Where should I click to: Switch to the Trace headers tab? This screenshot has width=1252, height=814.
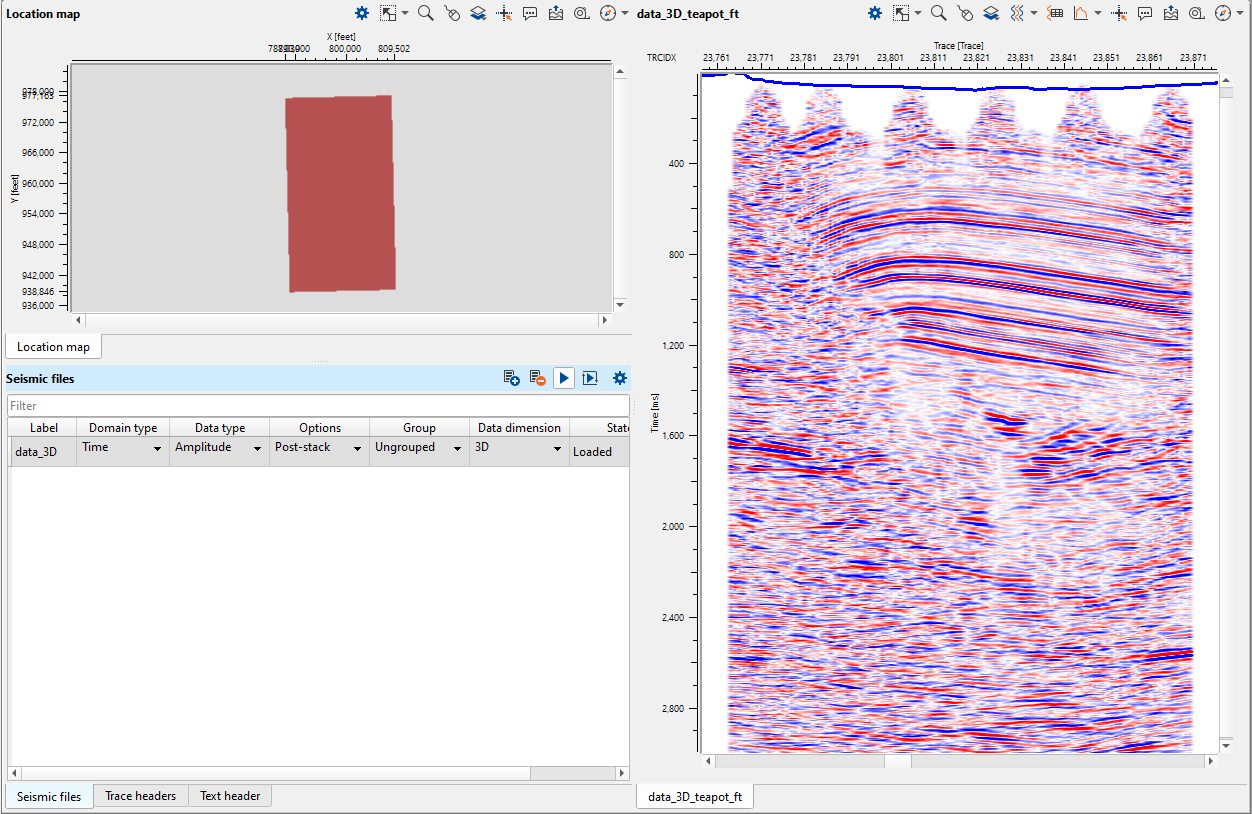pyautogui.click(x=140, y=796)
